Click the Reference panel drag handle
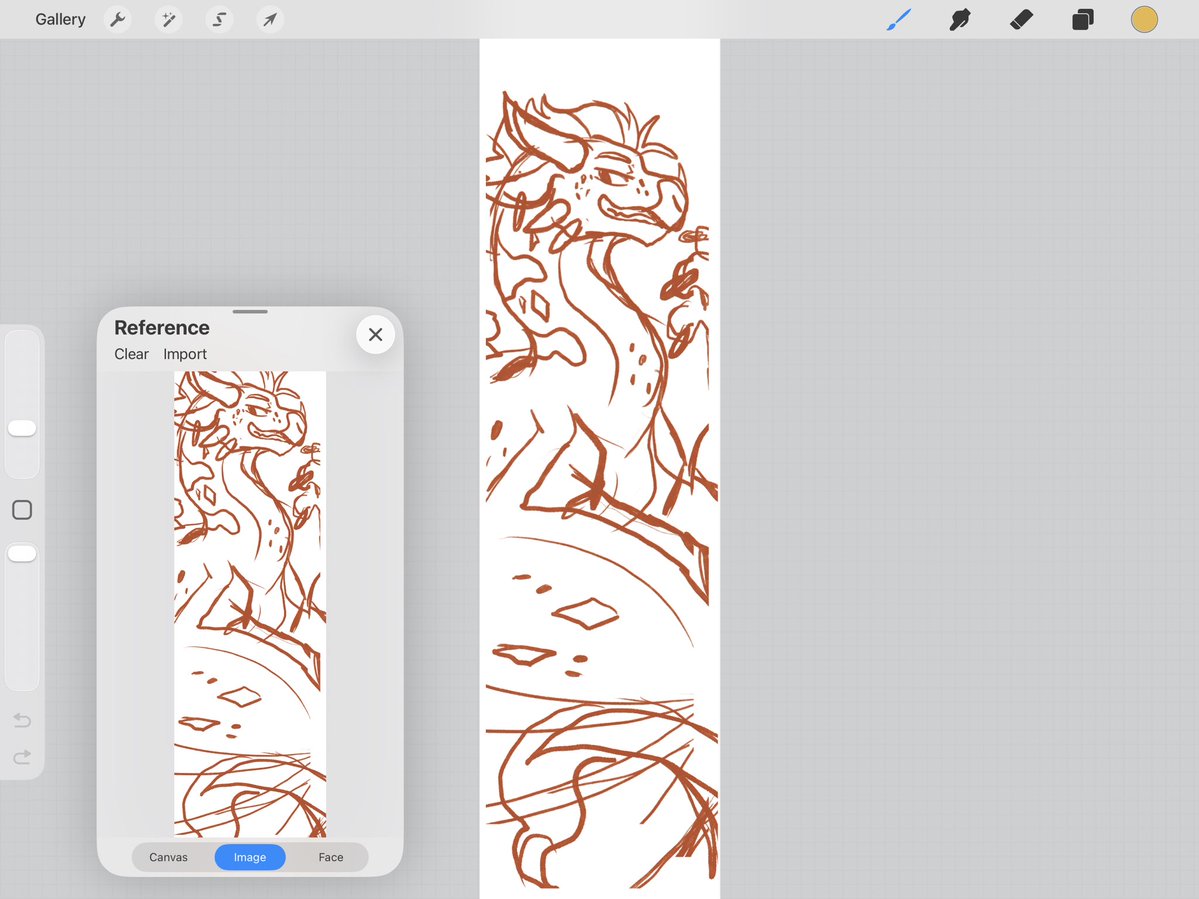The height and width of the screenshot is (899, 1199). coord(250,312)
